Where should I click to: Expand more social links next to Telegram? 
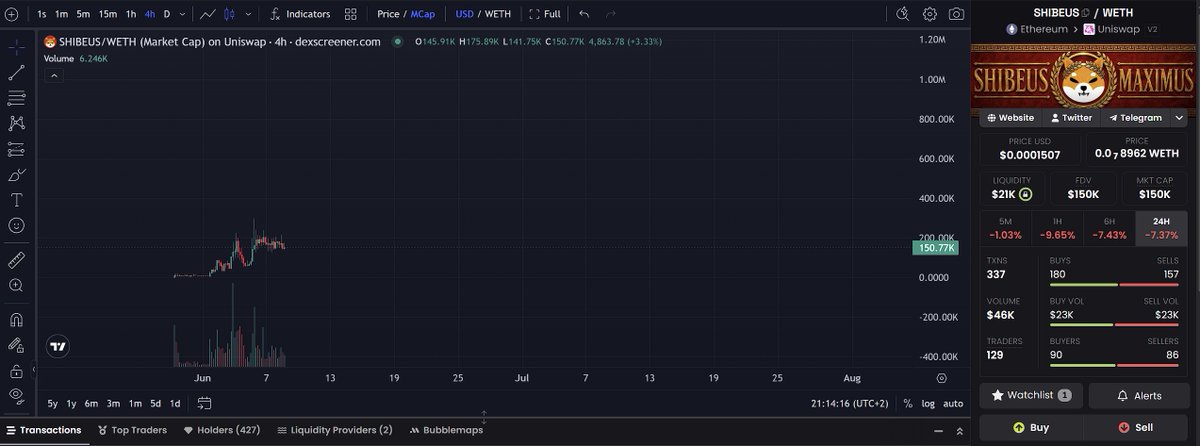coord(1178,118)
